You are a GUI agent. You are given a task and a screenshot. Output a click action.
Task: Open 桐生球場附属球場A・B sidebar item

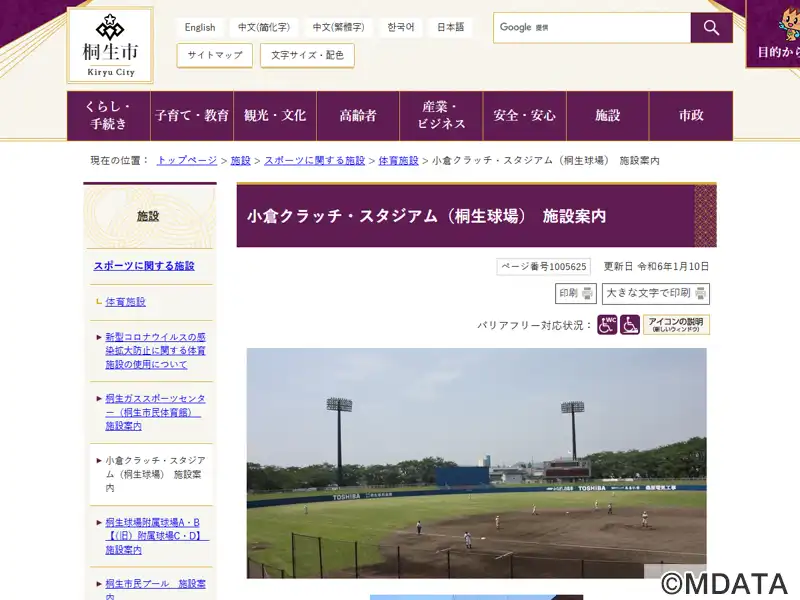(155, 536)
